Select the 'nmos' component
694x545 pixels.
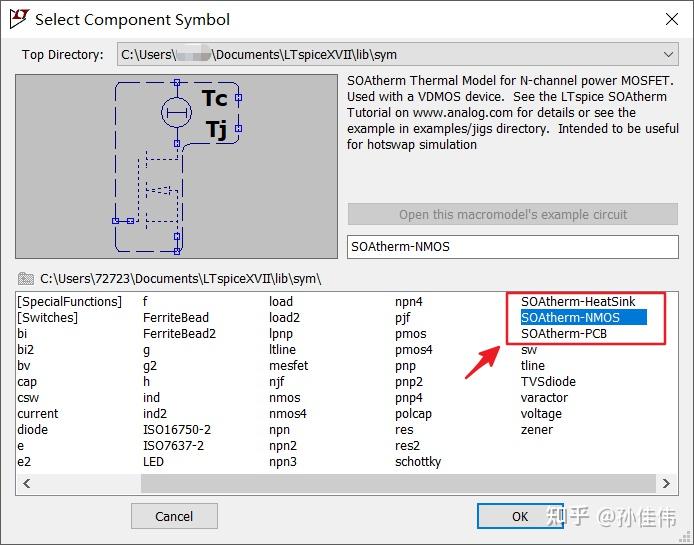point(285,398)
